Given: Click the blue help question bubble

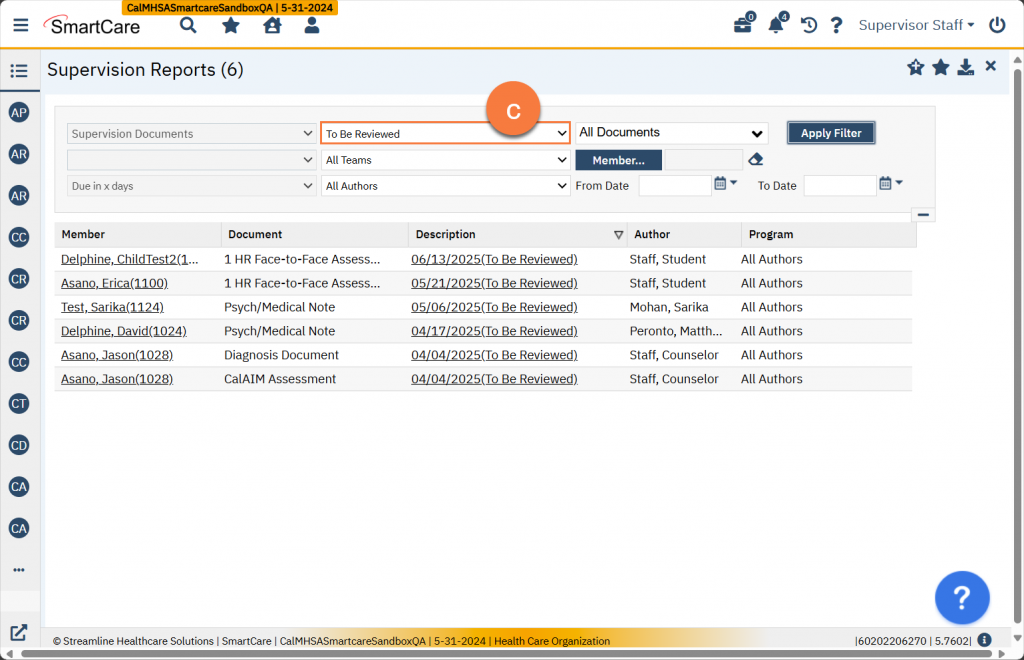Looking at the screenshot, I should pyautogui.click(x=962, y=598).
